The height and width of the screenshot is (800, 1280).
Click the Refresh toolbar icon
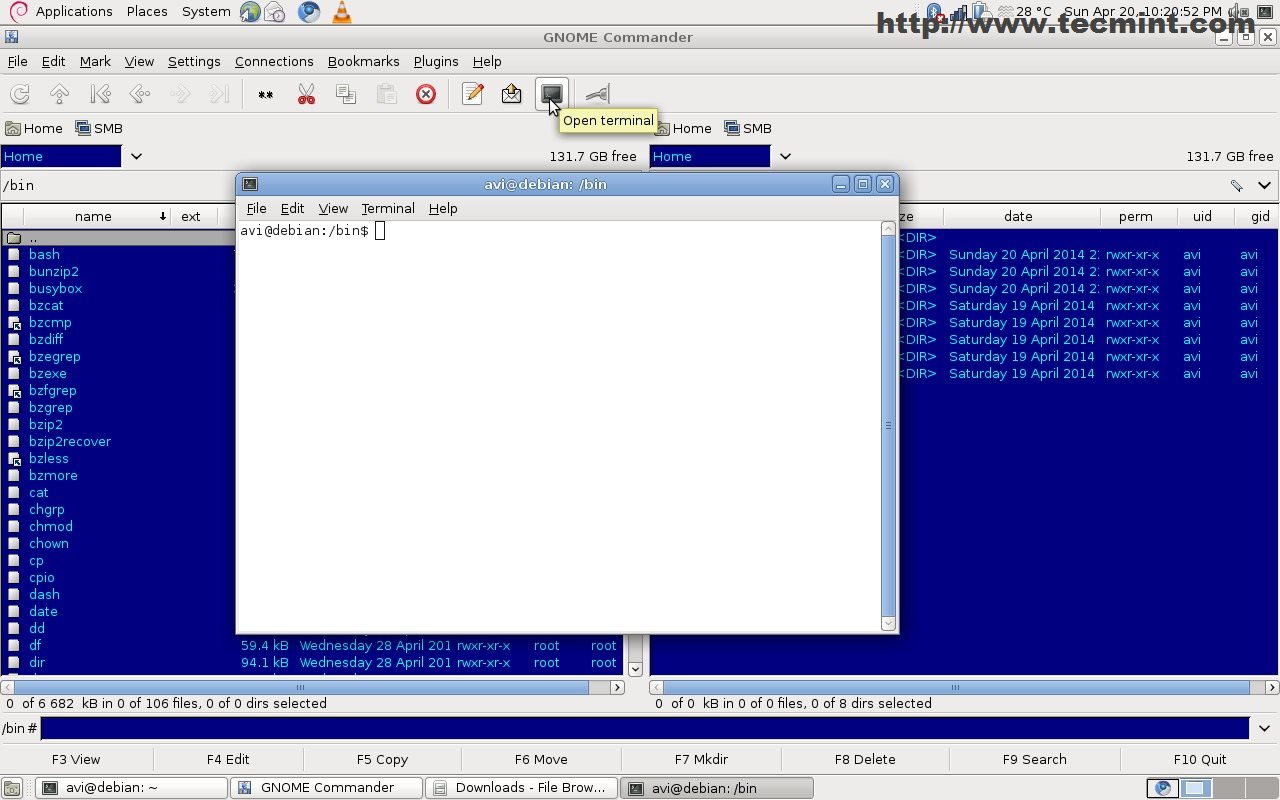pyautogui.click(x=19, y=94)
